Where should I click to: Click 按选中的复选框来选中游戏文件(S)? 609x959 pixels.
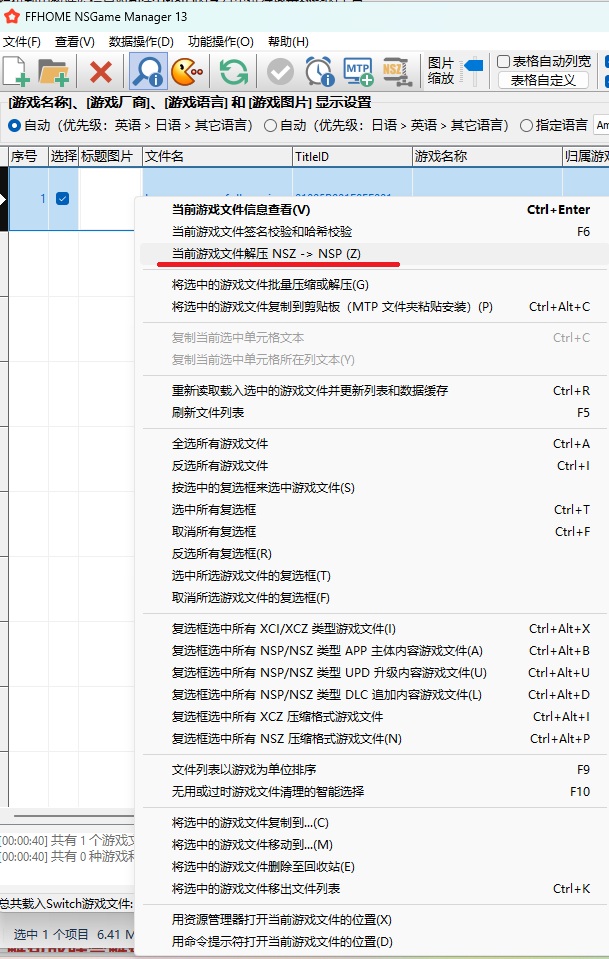374,488
